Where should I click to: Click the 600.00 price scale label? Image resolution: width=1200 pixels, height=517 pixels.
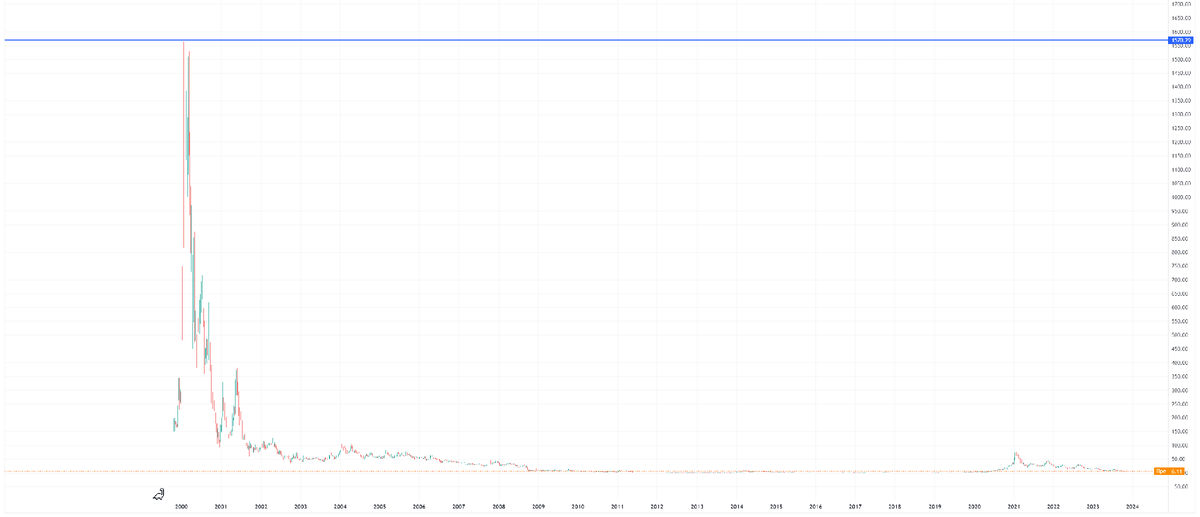(x=1179, y=307)
